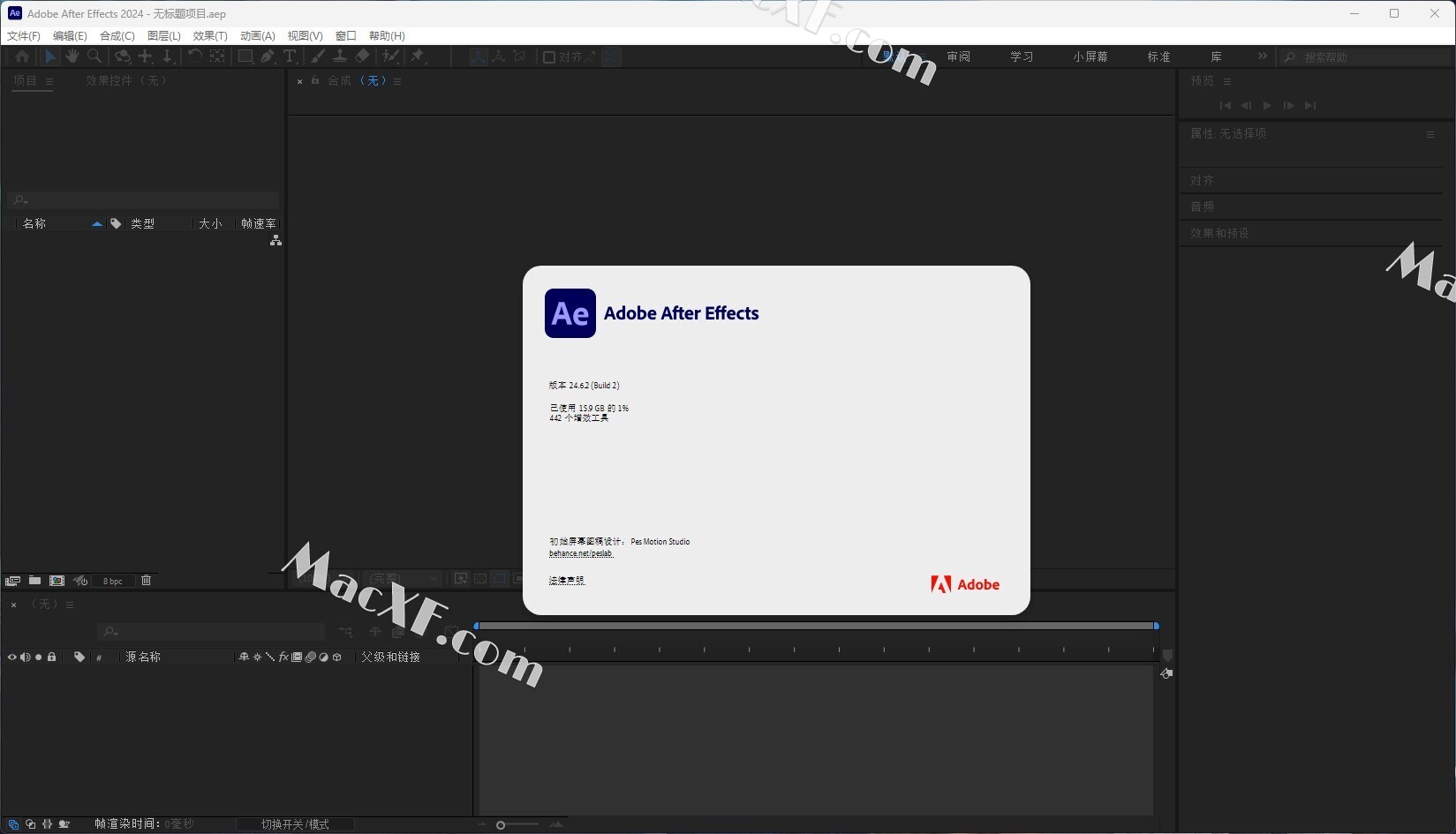This screenshot has width=1456, height=834.
Task: Select the Dolly camera tool
Action: point(167,56)
